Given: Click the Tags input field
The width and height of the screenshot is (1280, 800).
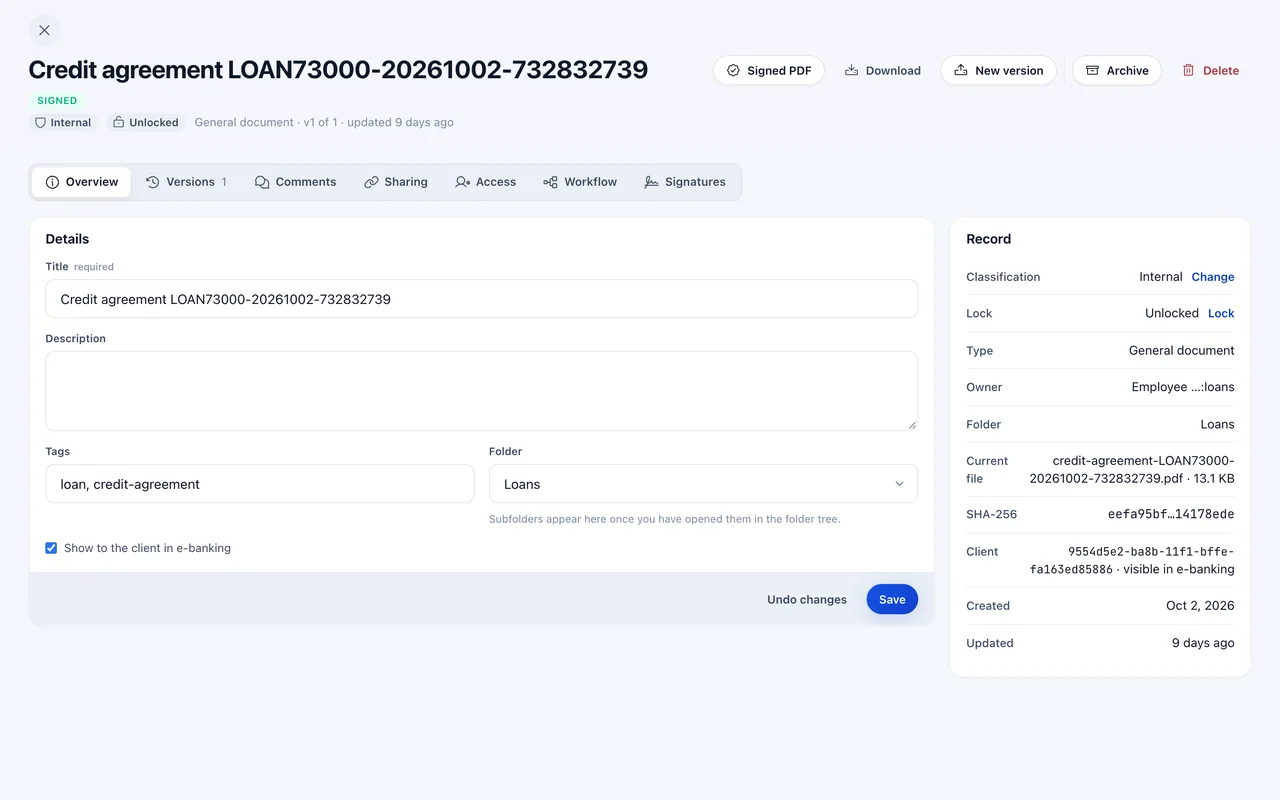Looking at the screenshot, I should pyautogui.click(x=260, y=484).
